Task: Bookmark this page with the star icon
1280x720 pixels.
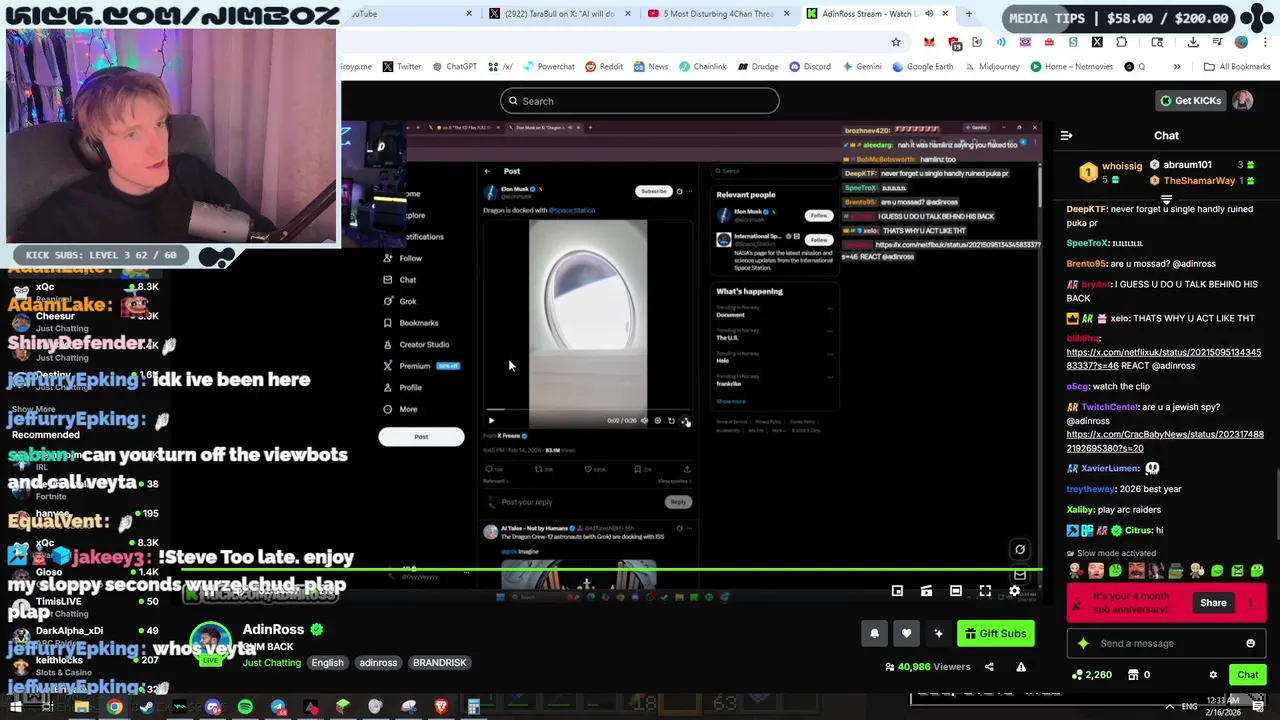Action: [895, 42]
